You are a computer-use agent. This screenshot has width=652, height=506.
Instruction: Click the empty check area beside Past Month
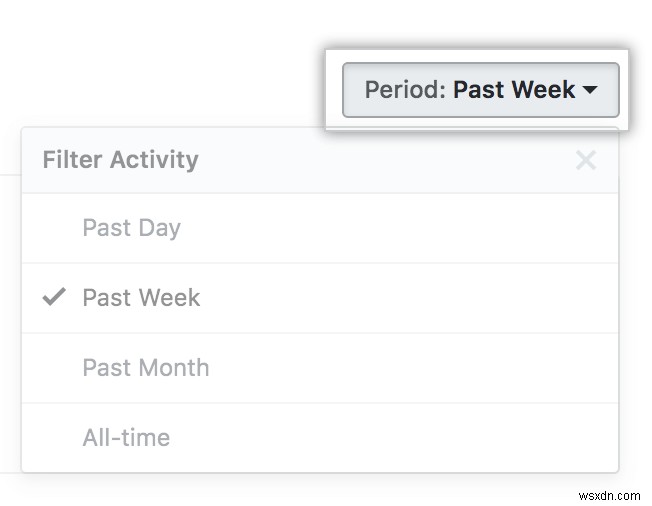tap(54, 368)
